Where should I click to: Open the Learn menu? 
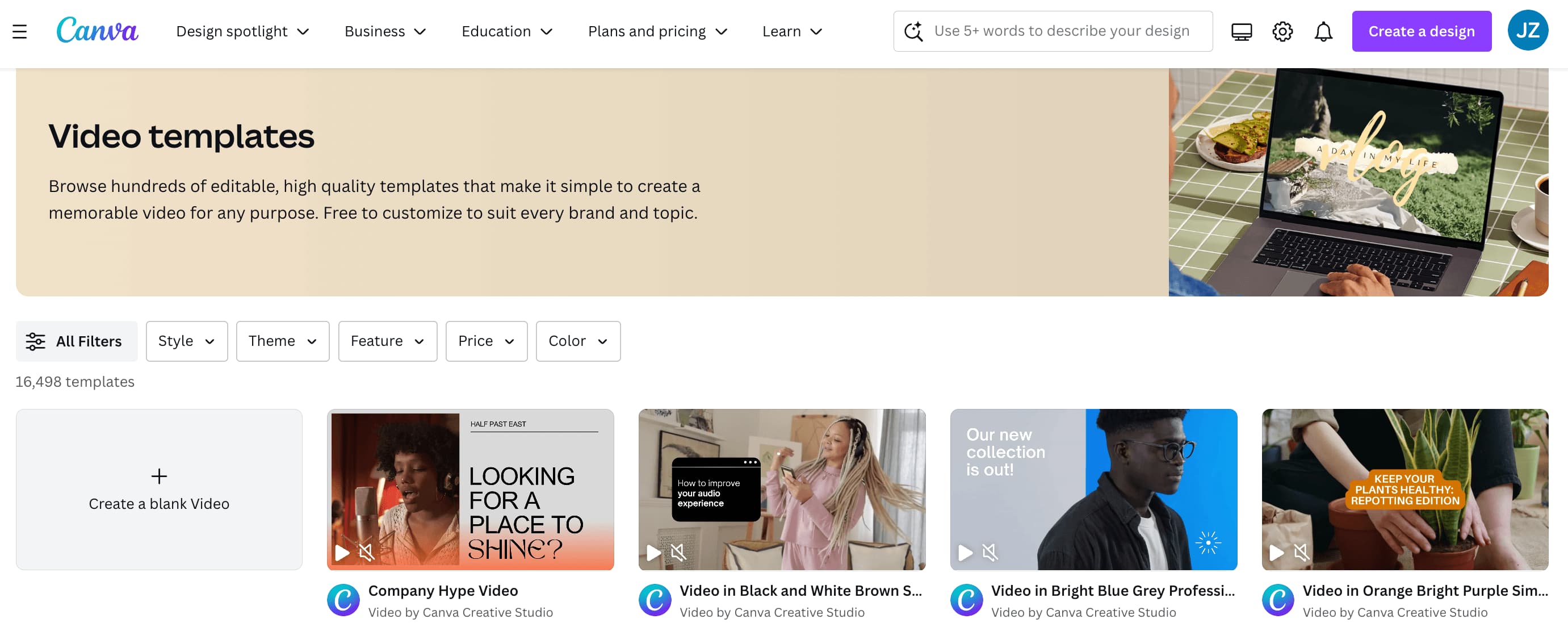(791, 31)
